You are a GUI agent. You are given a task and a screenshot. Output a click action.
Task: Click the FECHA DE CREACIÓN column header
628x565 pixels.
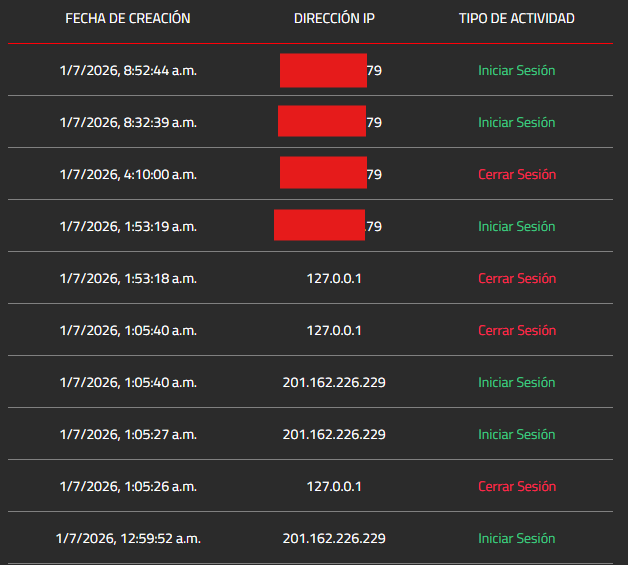click(128, 18)
